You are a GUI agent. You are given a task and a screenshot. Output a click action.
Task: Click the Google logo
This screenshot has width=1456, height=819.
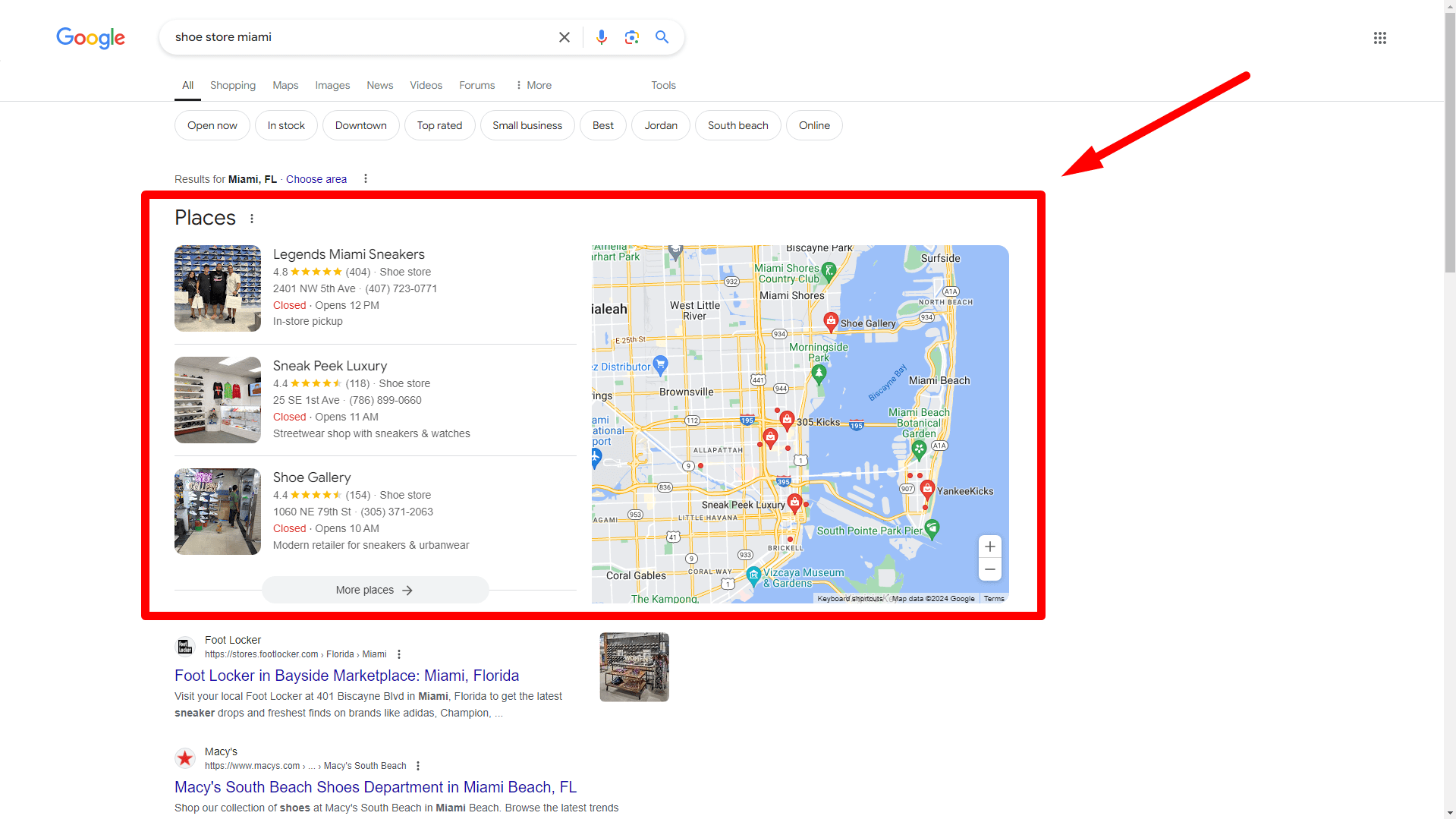90,38
